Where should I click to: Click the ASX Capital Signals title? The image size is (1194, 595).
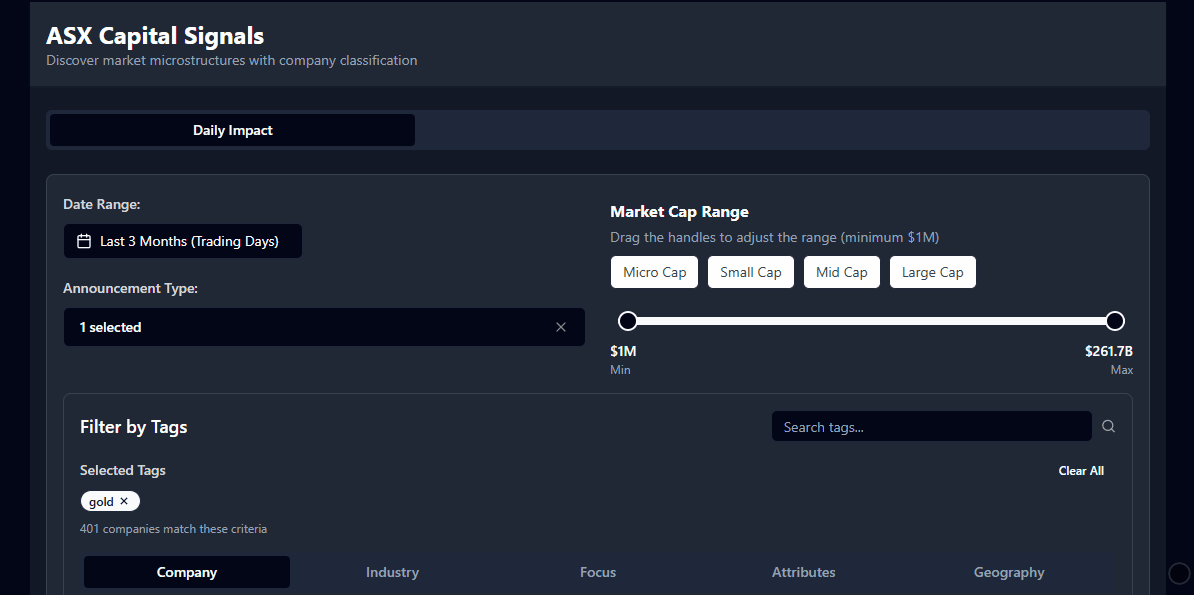(x=155, y=36)
